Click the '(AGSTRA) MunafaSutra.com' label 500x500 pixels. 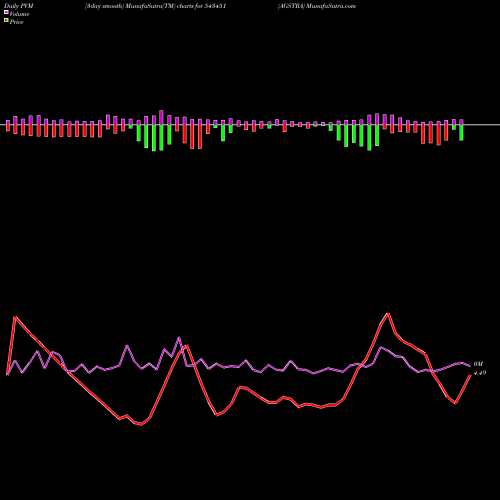[317, 6]
